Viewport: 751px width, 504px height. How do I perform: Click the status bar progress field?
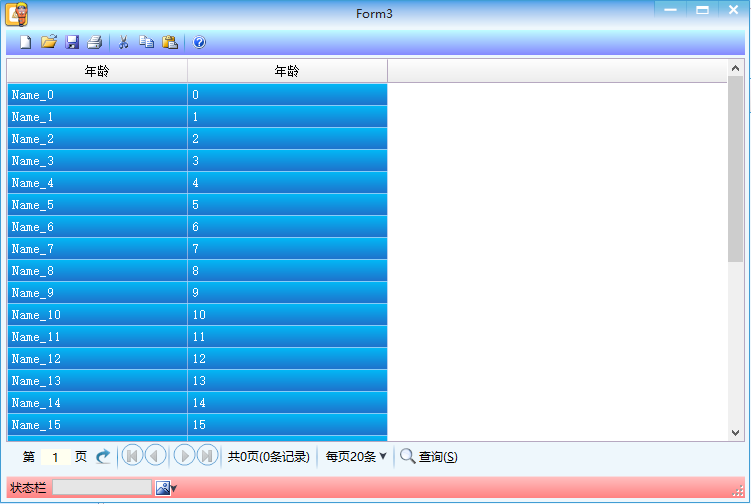[102, 487]
